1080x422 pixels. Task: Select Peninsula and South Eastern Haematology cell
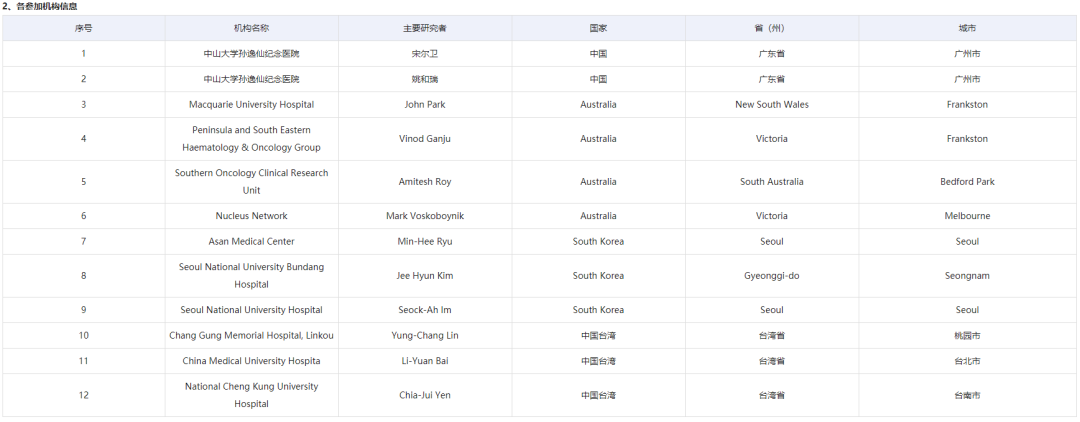(x=251, y=138)
